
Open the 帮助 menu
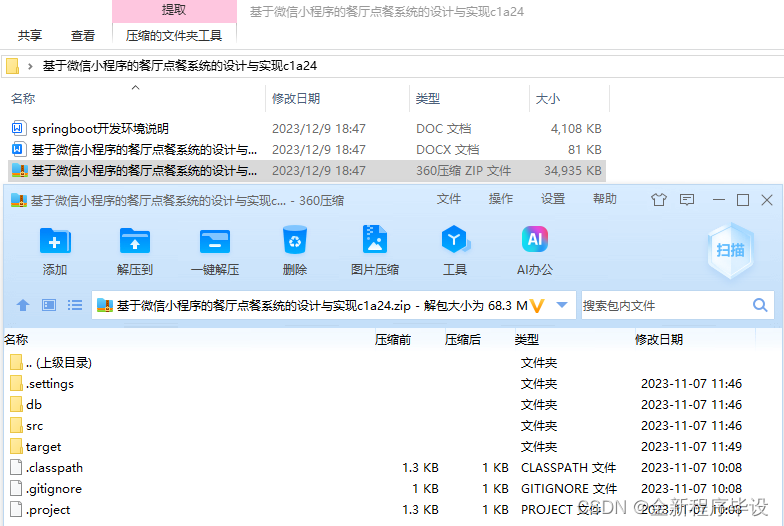tap(604, 199)
